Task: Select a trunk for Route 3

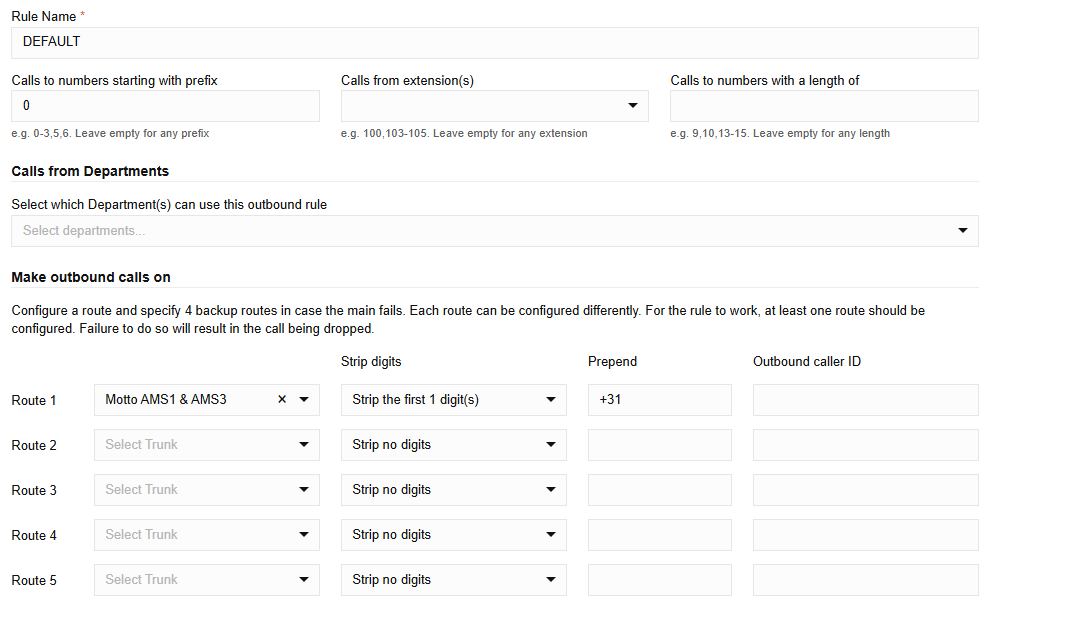Action: [206, 490]
